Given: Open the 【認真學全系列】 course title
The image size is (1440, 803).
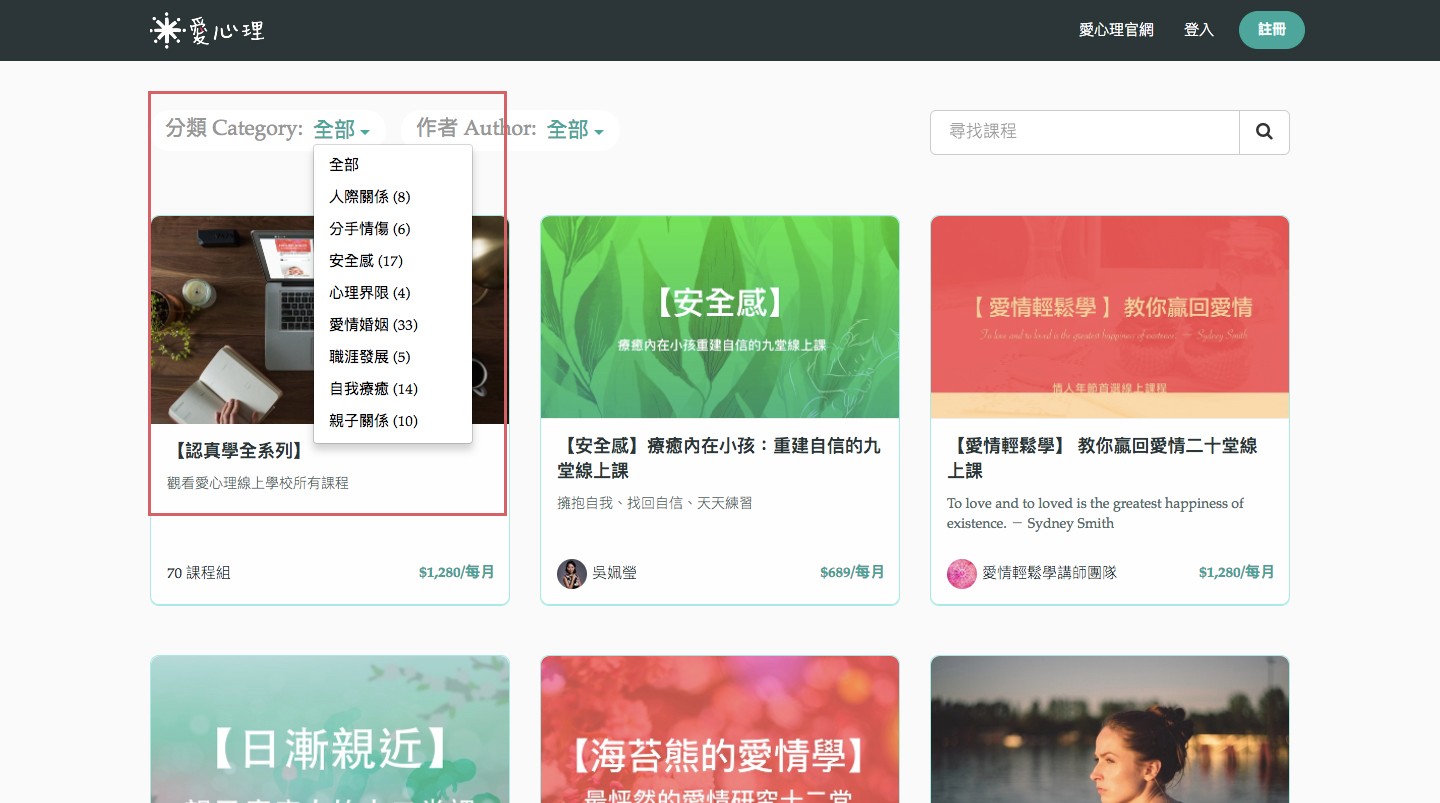Looking at the screenshot, I should 237,451.
